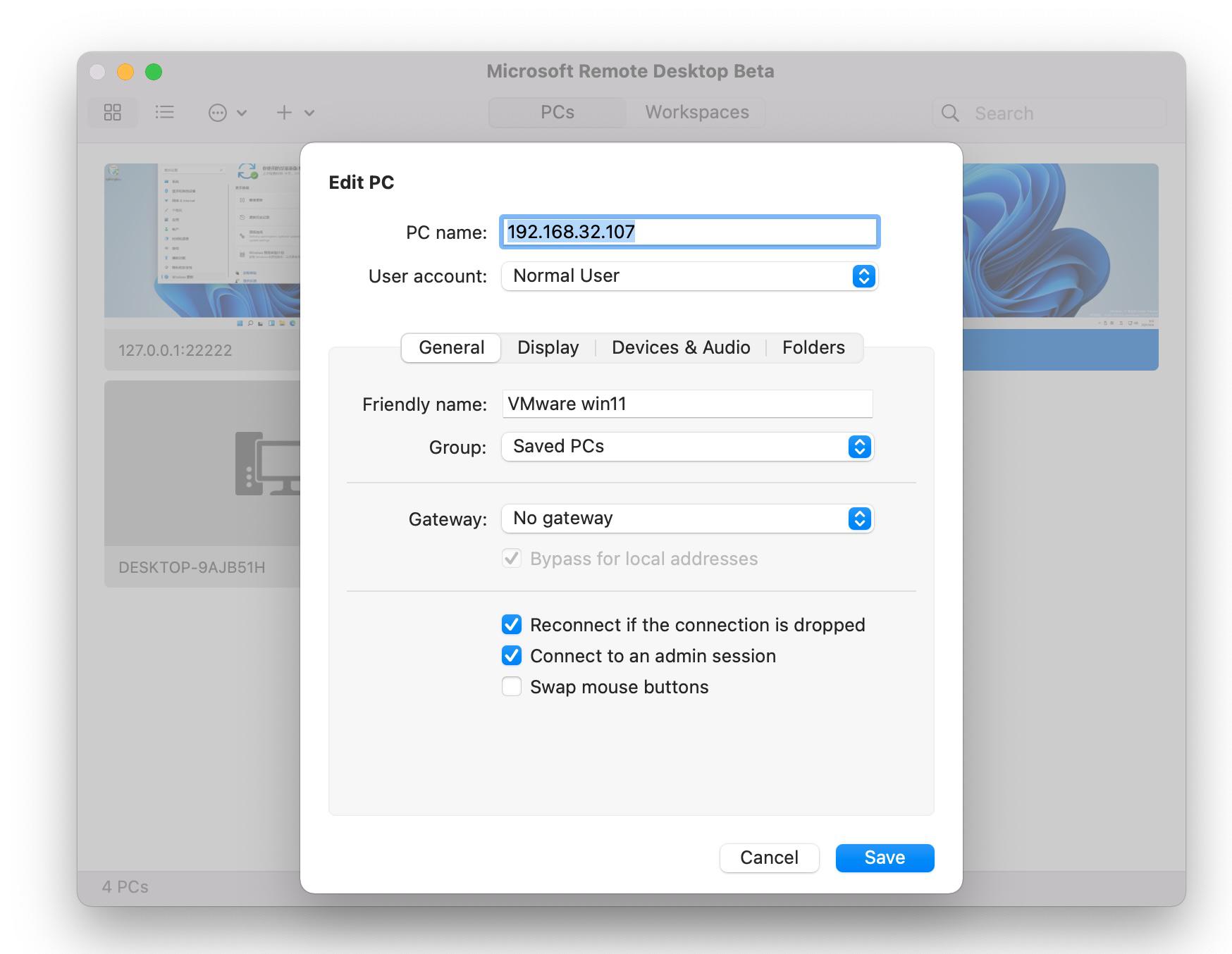Switch to the Display tab
This screenshot has width=1232, height=954.
[x=548, y=347]
